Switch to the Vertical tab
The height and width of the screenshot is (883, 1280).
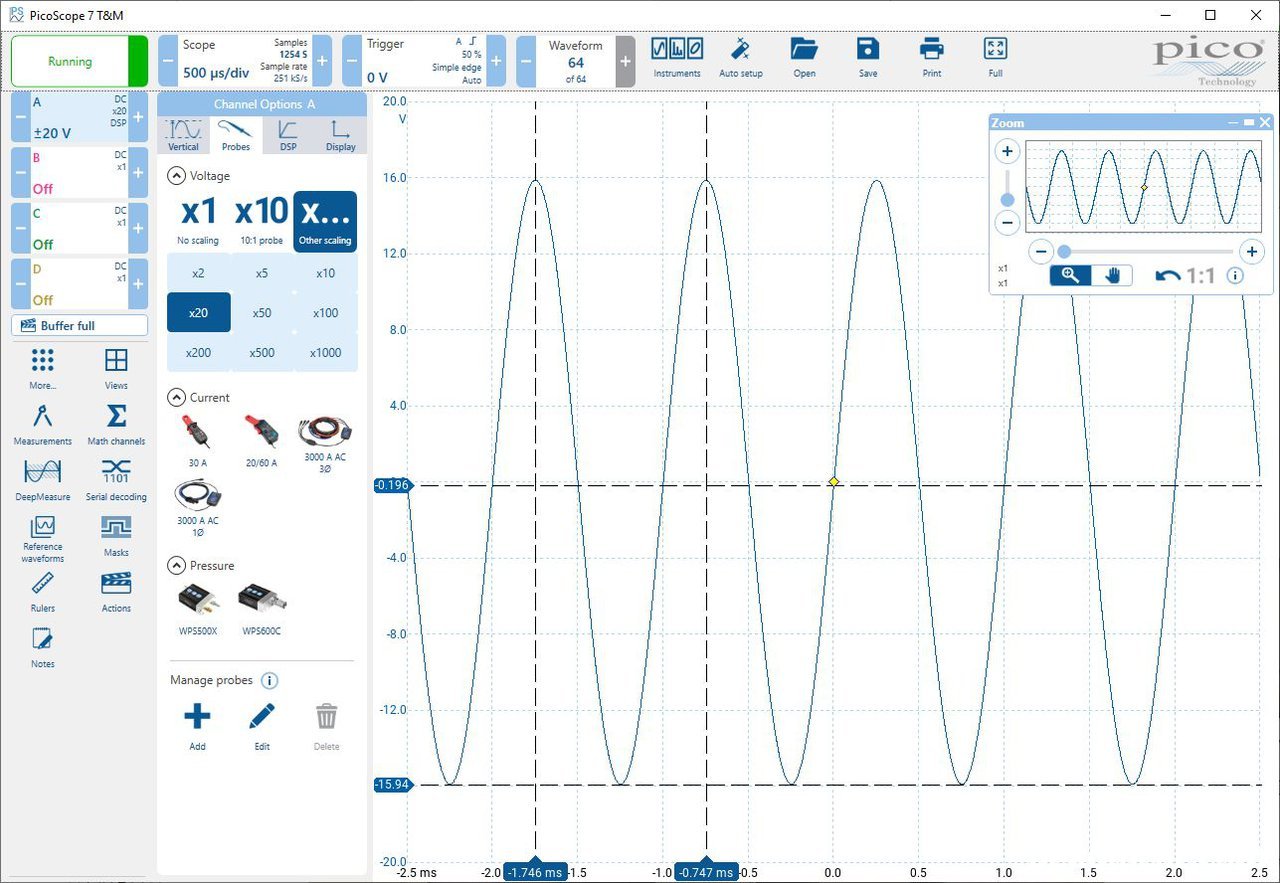pos(183,135)
